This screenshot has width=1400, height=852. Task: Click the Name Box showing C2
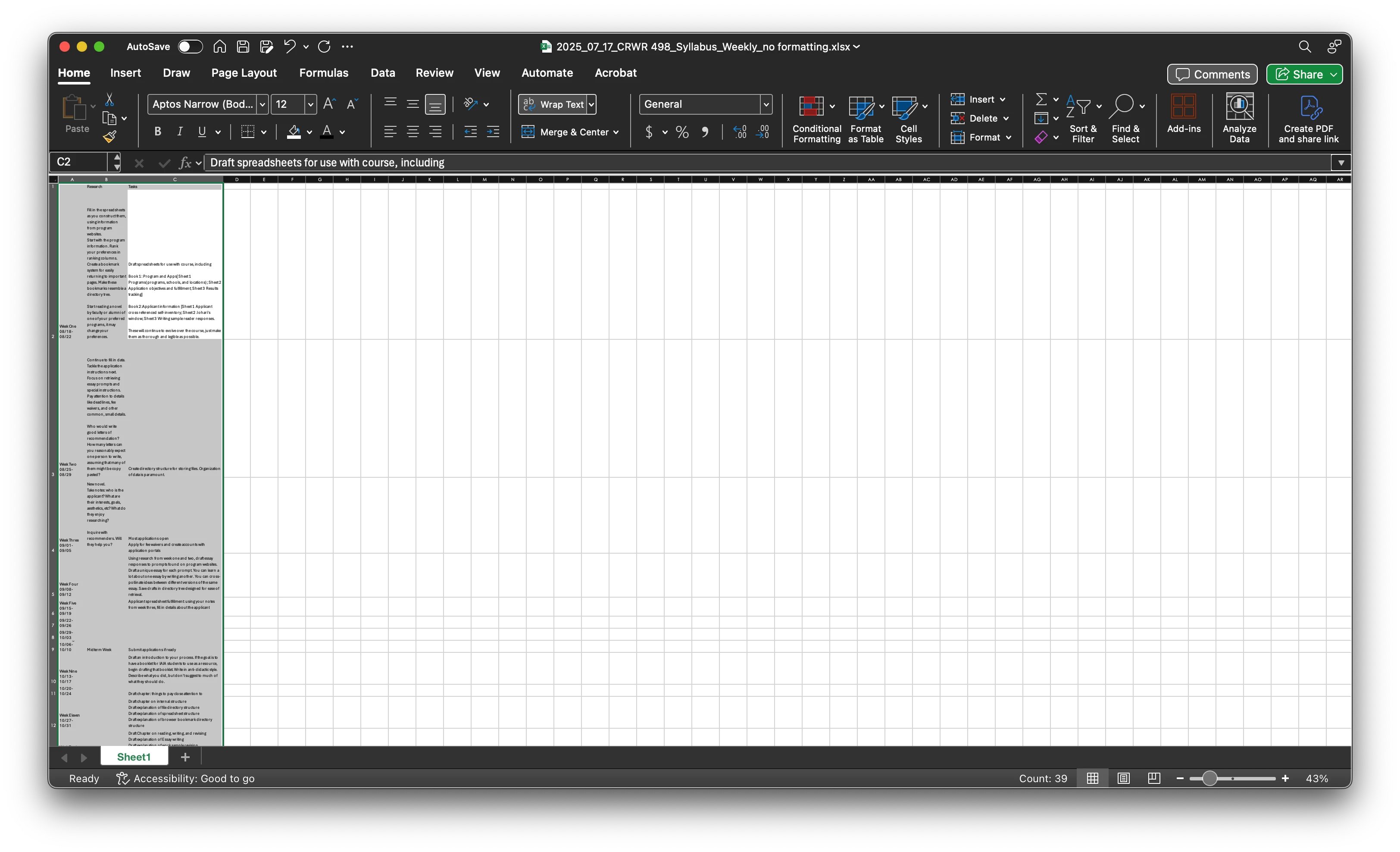80,162
